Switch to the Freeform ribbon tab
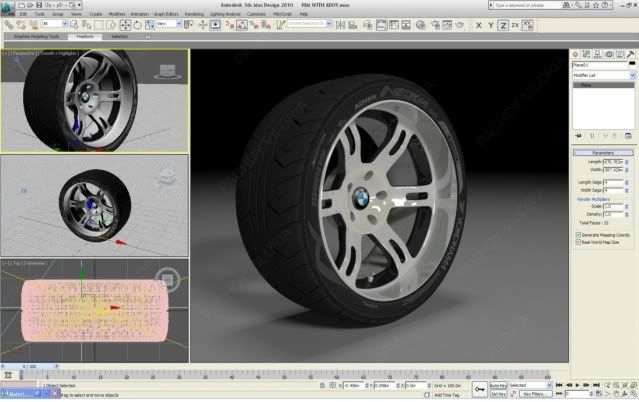Screen dimensions: 639x402 coord(85,37)
